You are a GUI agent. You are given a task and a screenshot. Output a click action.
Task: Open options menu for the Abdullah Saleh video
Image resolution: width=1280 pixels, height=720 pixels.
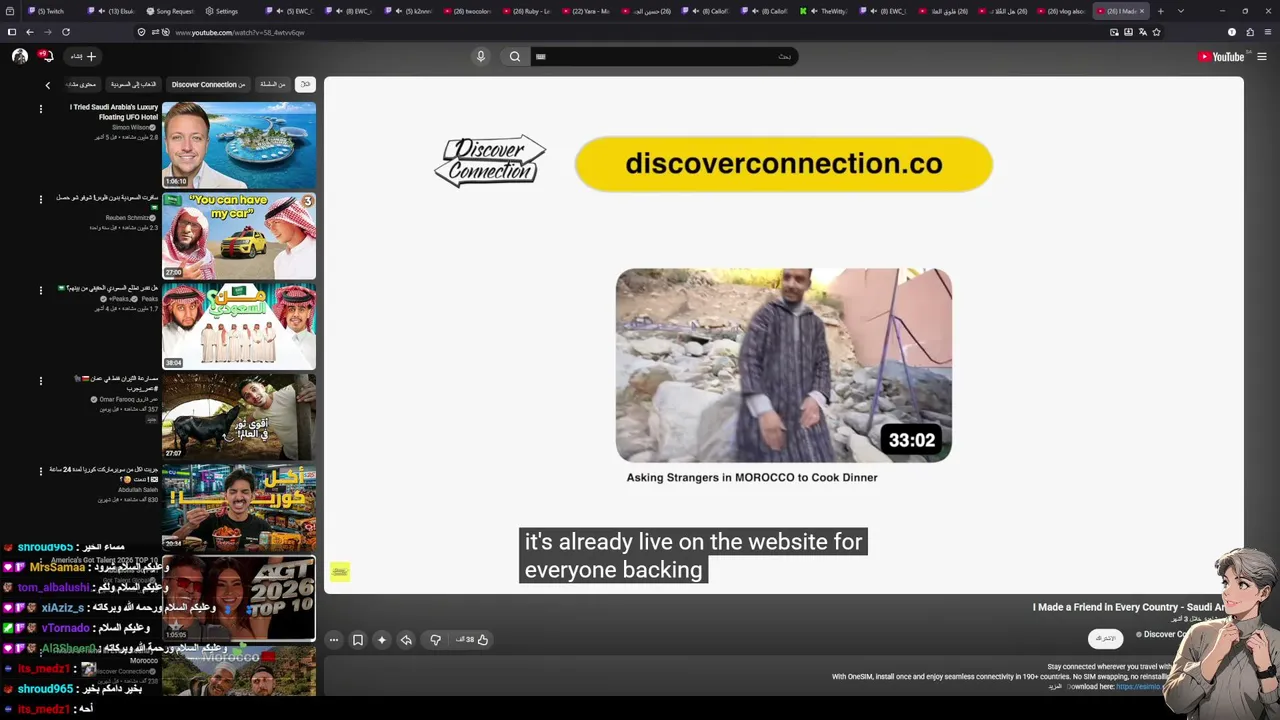41,471
